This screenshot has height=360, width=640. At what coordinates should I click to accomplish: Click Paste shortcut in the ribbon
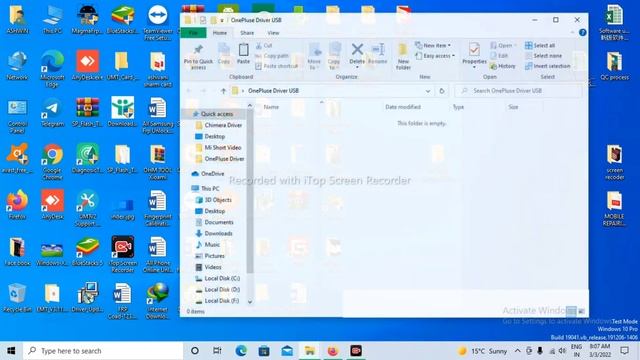coord(276,66)
